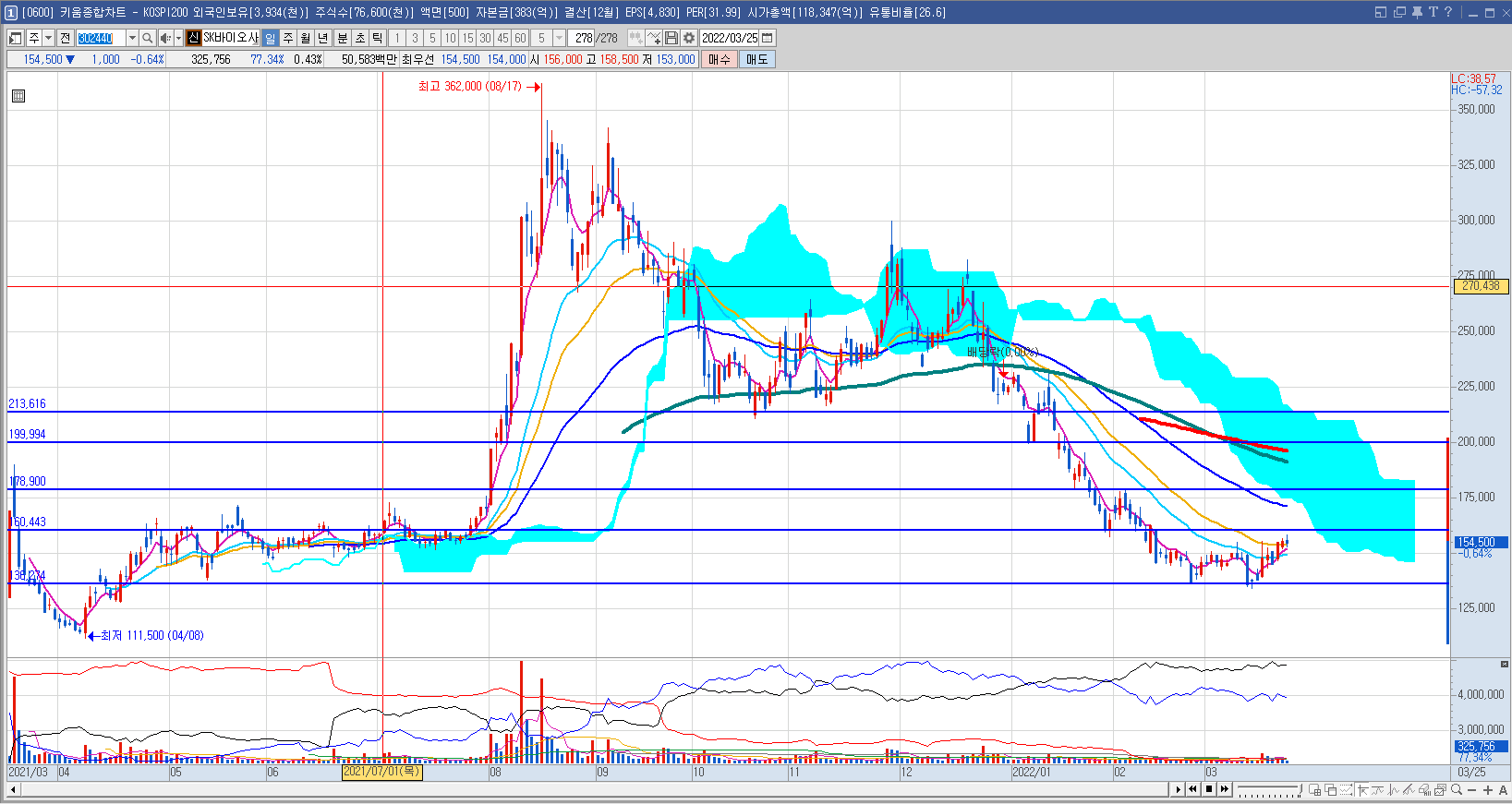The width and height of the screenshot is (1512, 804).
Task: Open the 주 market type dropdown
Action: click(x=48, y=38)
